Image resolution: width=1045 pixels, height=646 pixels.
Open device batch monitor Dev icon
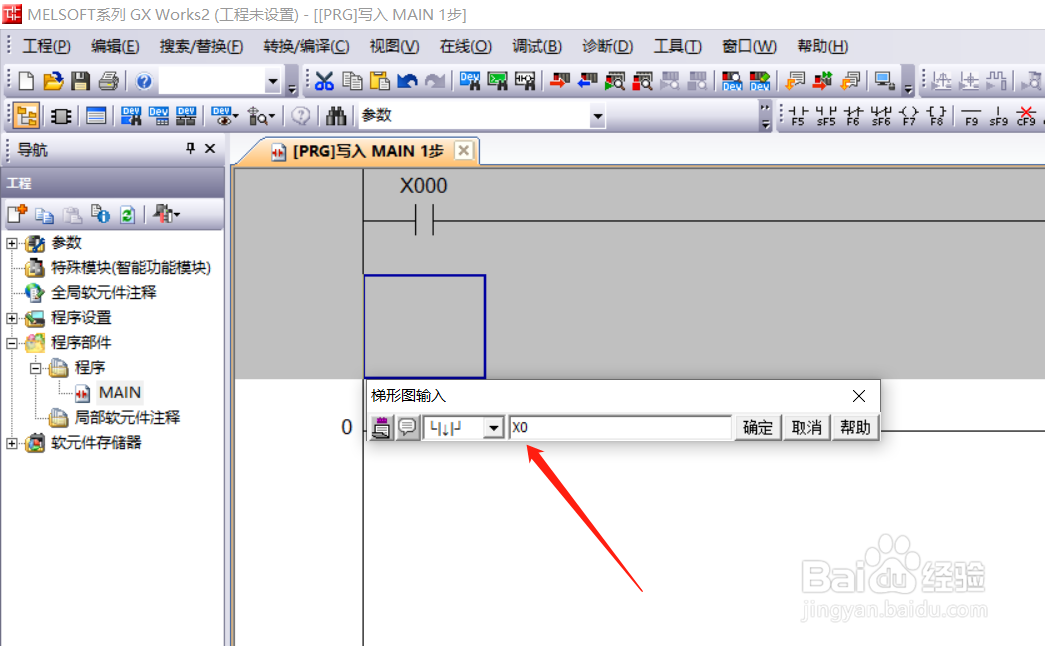(x=732, y=81)
